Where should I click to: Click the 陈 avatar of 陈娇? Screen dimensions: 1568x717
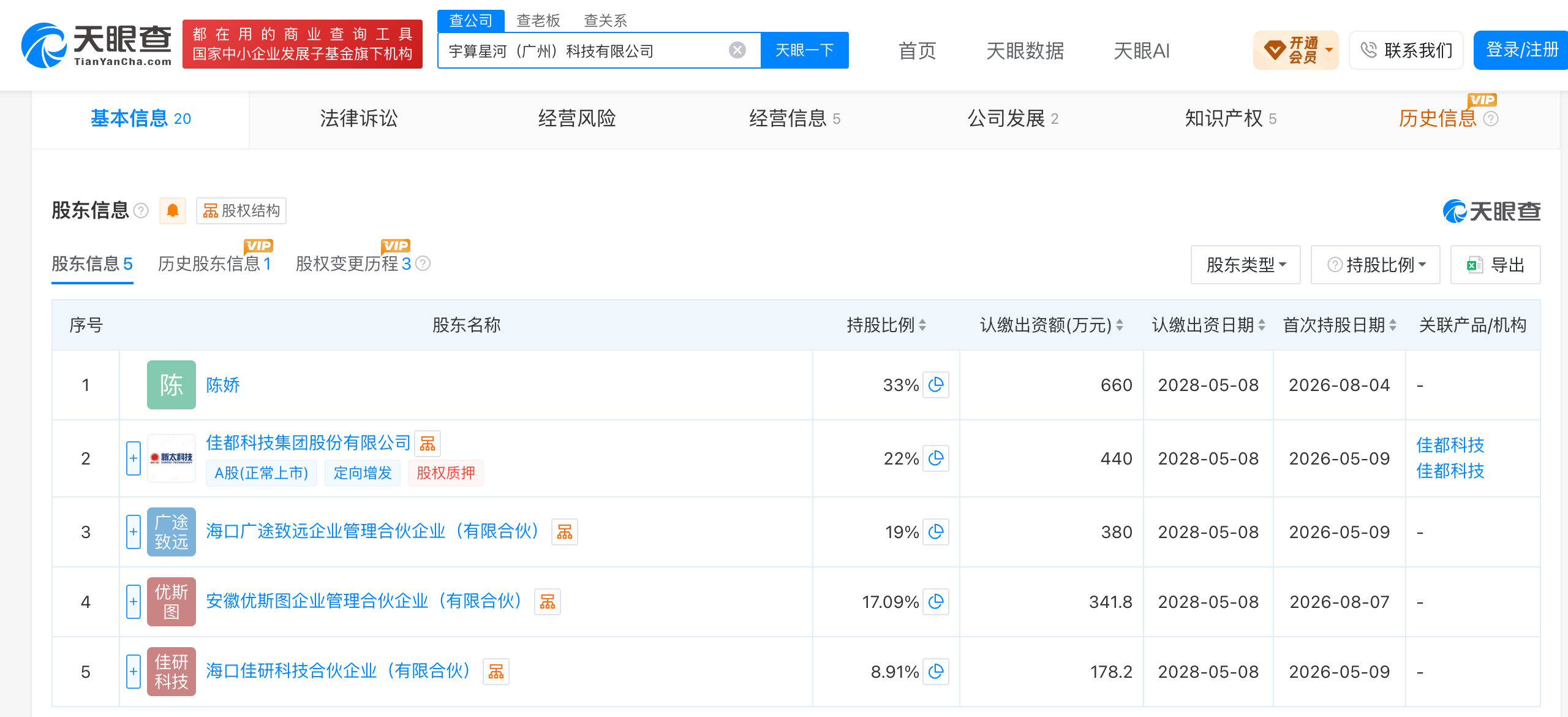tap(171, 385)
